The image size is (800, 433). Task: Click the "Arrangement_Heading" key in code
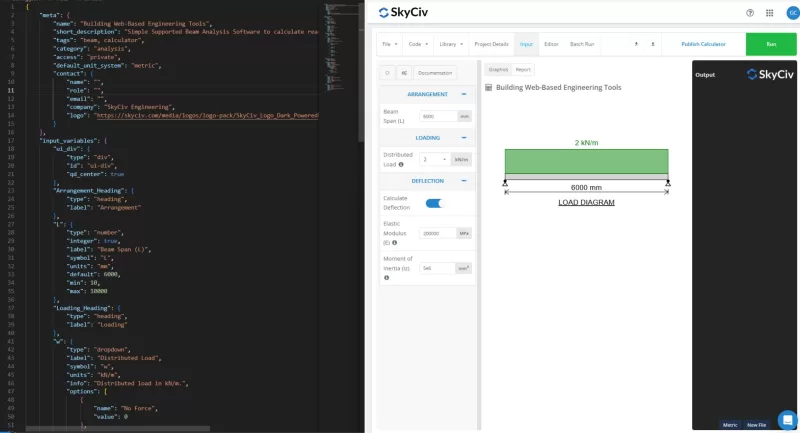point(88,191)
